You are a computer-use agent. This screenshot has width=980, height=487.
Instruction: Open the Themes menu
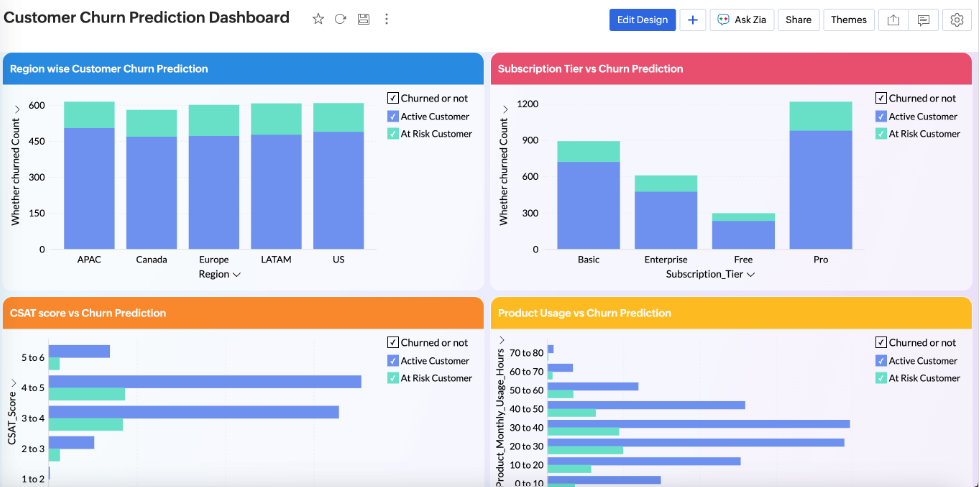point(849,20)
